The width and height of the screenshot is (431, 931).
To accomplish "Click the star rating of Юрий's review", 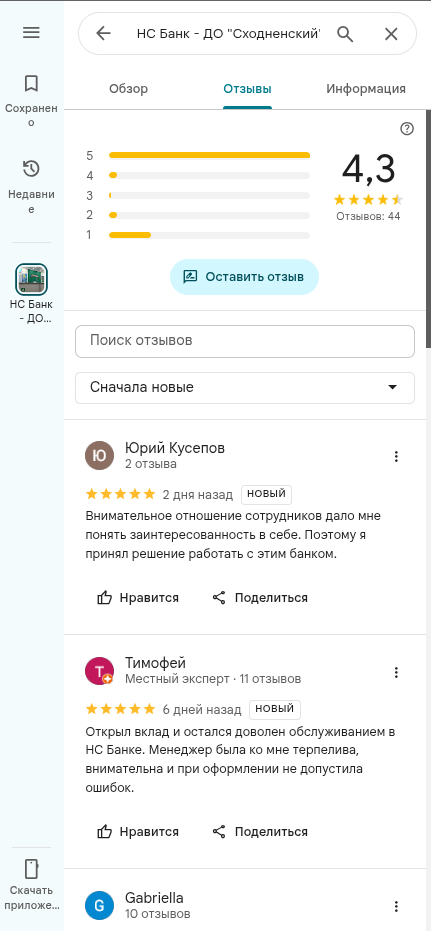I will click(x=121, y=494).
